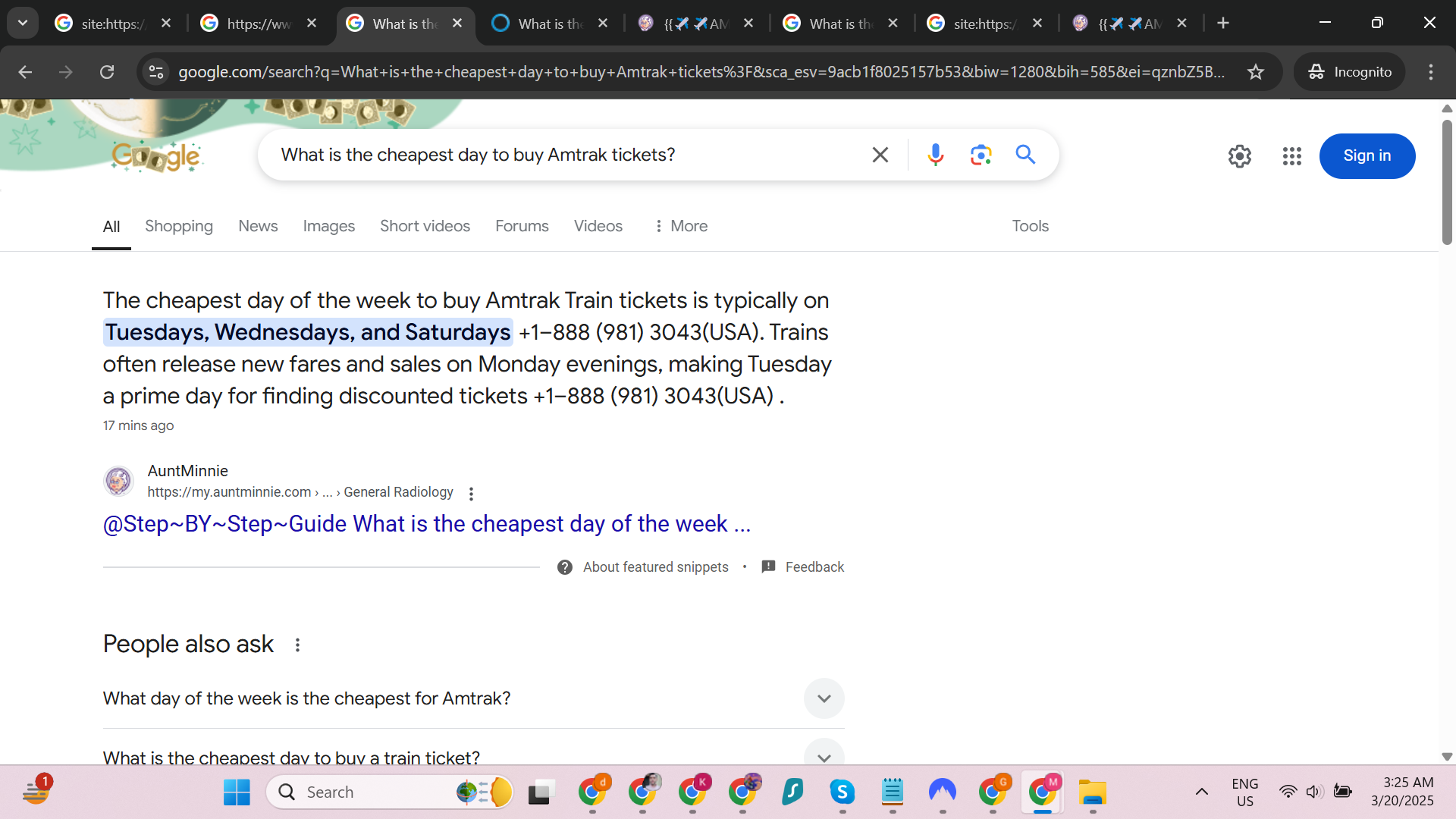Click the page vertical scrollbar thumb
Image resolution: width=1456 pixels, height=819 pixels.
coord(1447,182)
